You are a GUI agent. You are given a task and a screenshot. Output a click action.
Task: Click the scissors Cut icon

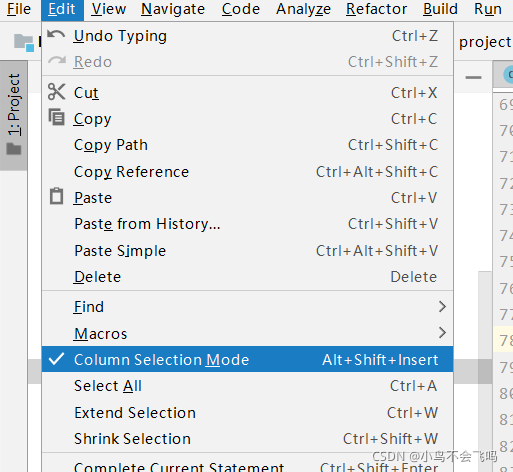click(x=56, y=92)
